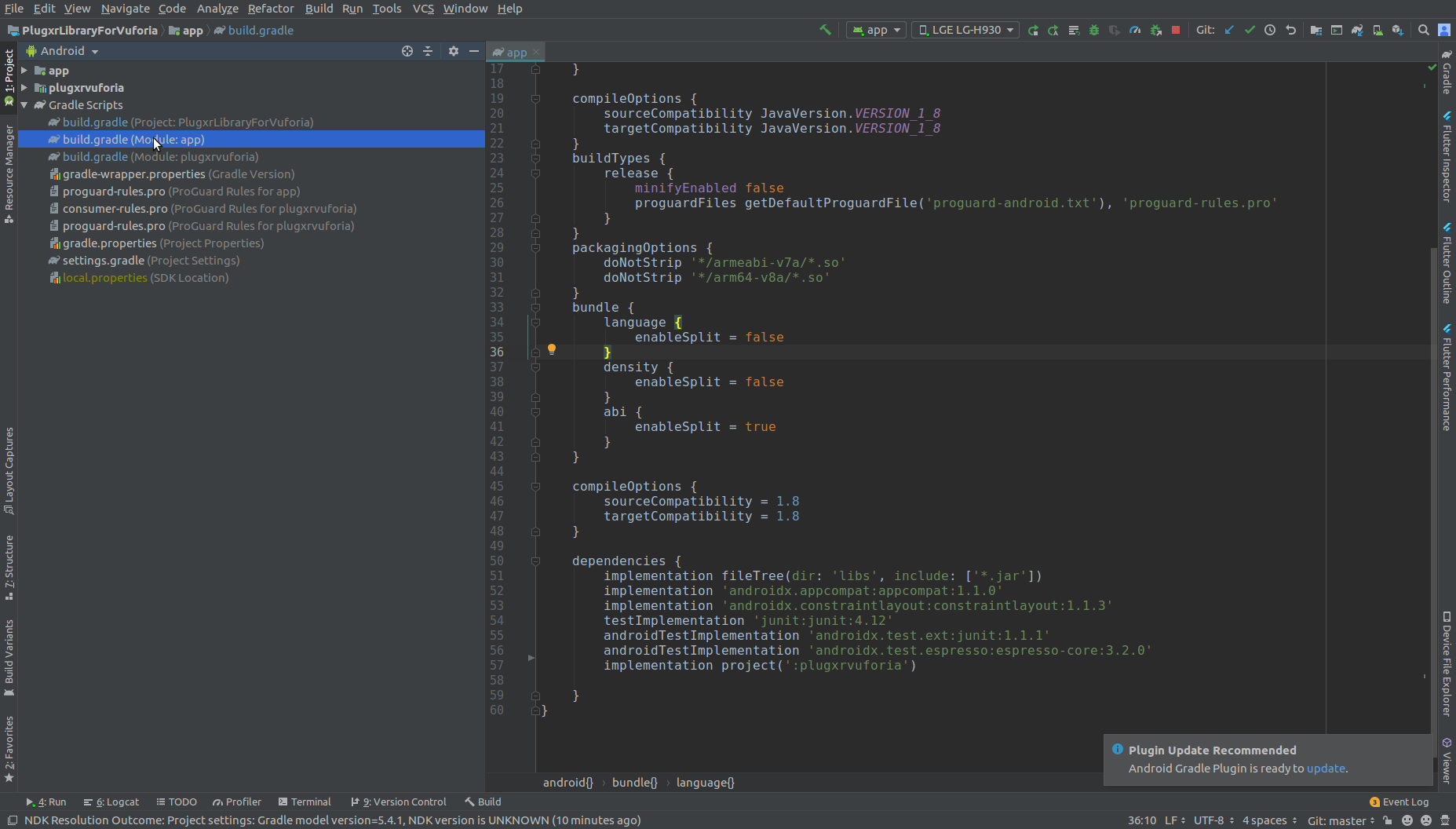Expand the plugxrvuforia module node
Screen dimensions: 1456x829
24,88
